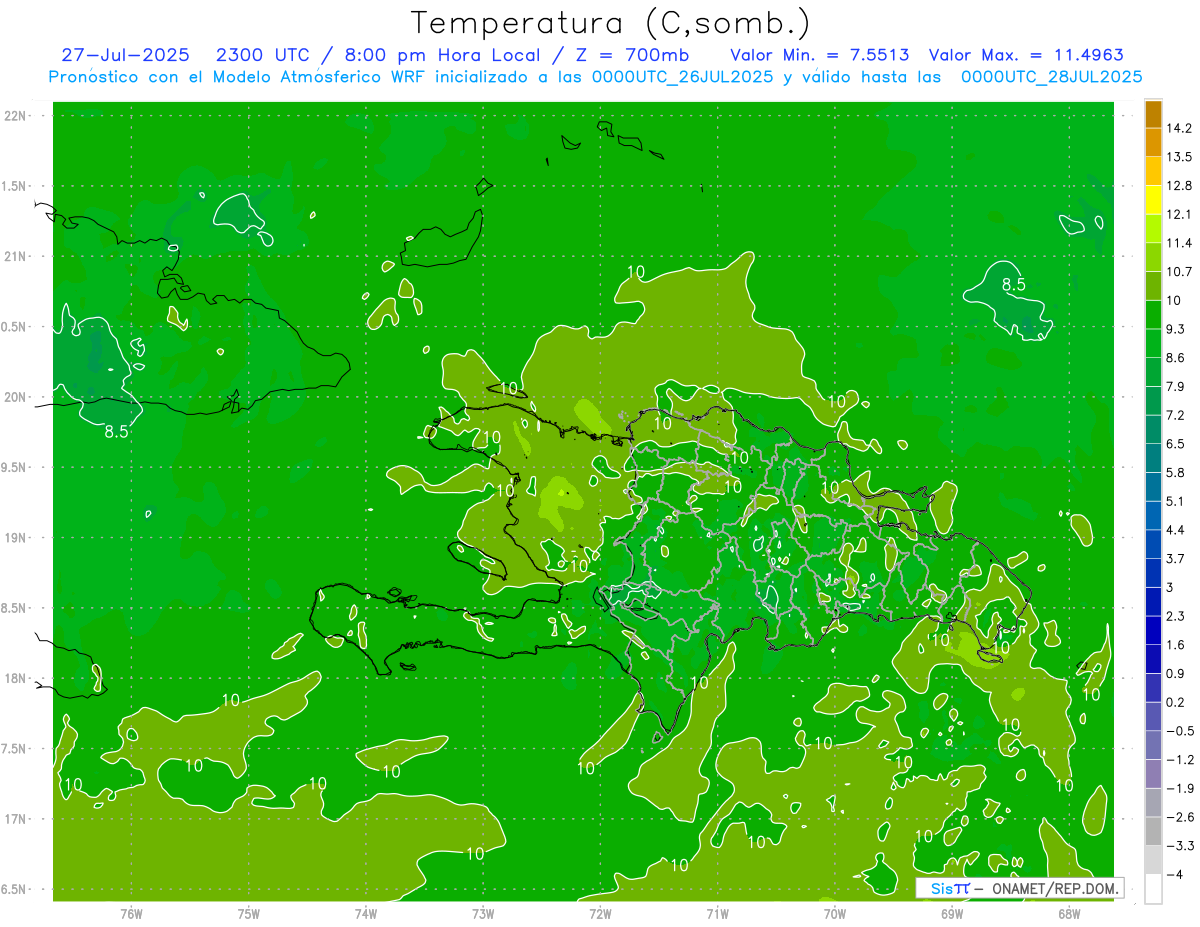Click the title 'Temperatura (C,somb.)'
1200x927 pixels.
coord(610,24)
